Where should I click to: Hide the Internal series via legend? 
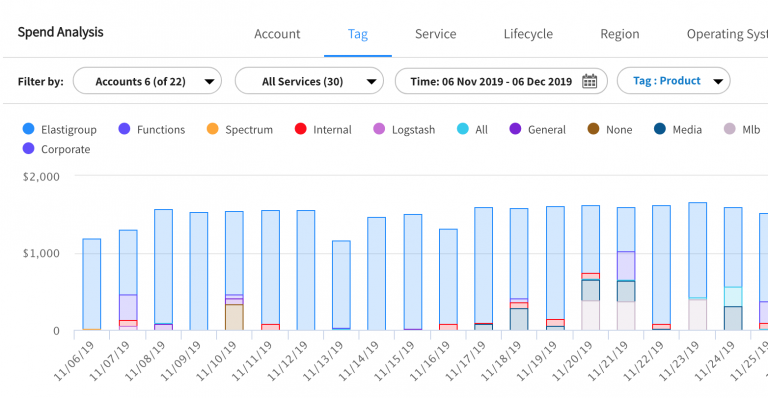click(x=323, y=129)
